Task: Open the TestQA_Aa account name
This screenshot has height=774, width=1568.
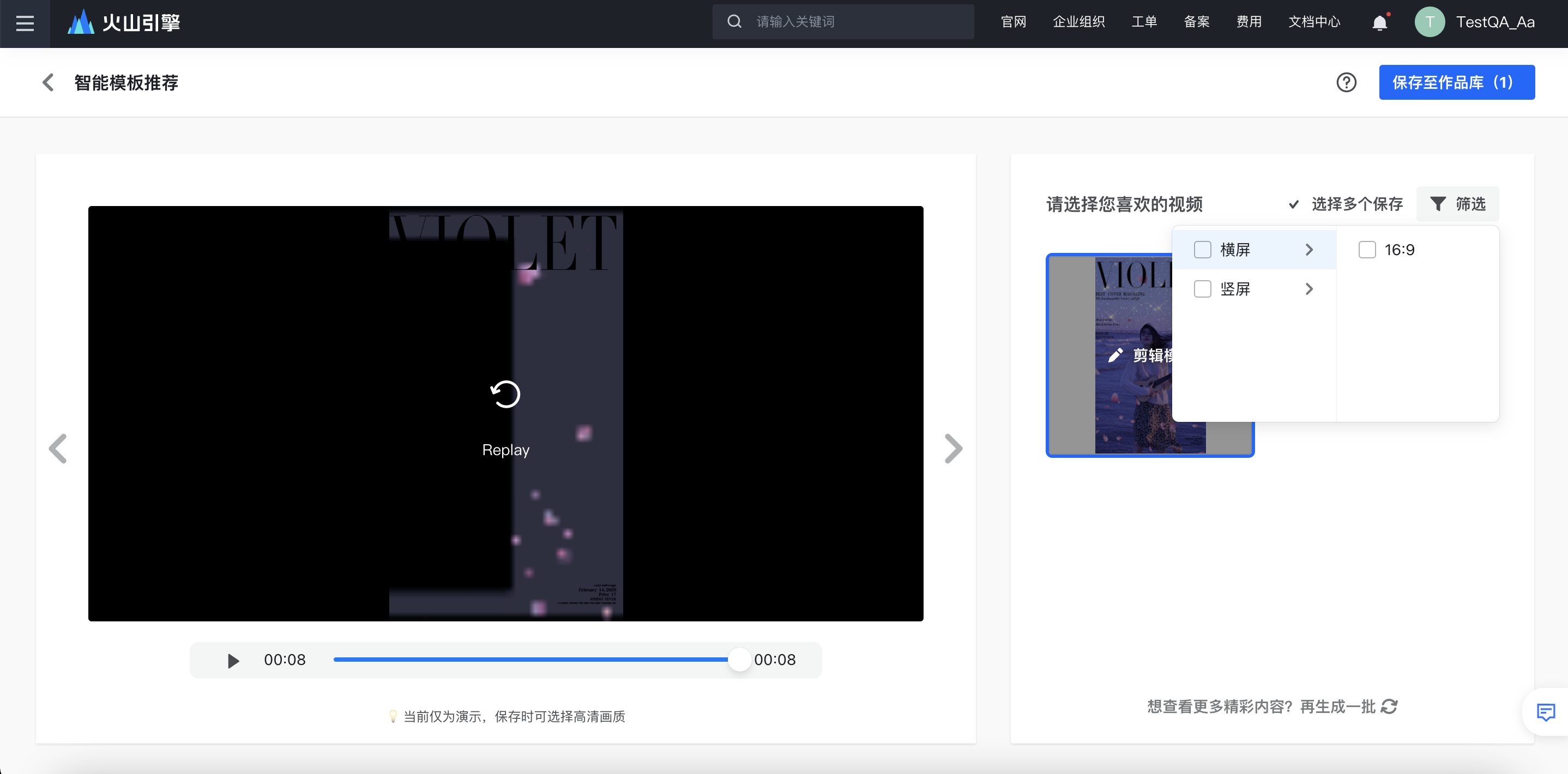Action: click(1495, 22)
